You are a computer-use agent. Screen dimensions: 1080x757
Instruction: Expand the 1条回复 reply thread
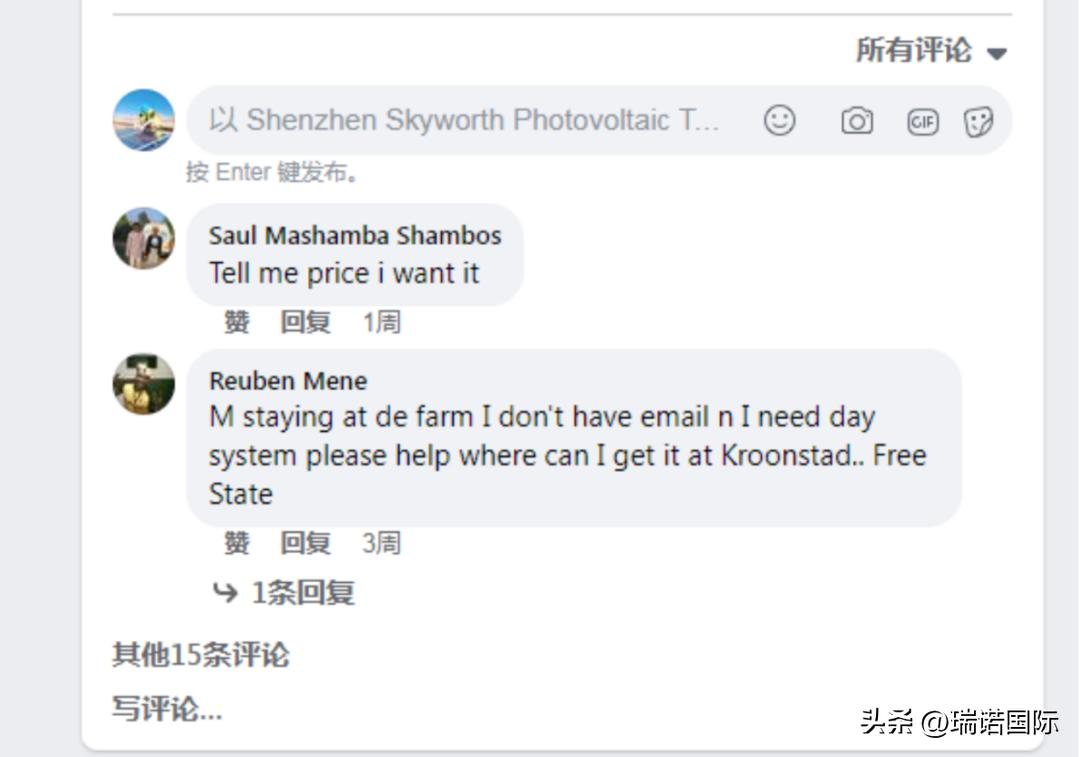click(285, 593)
